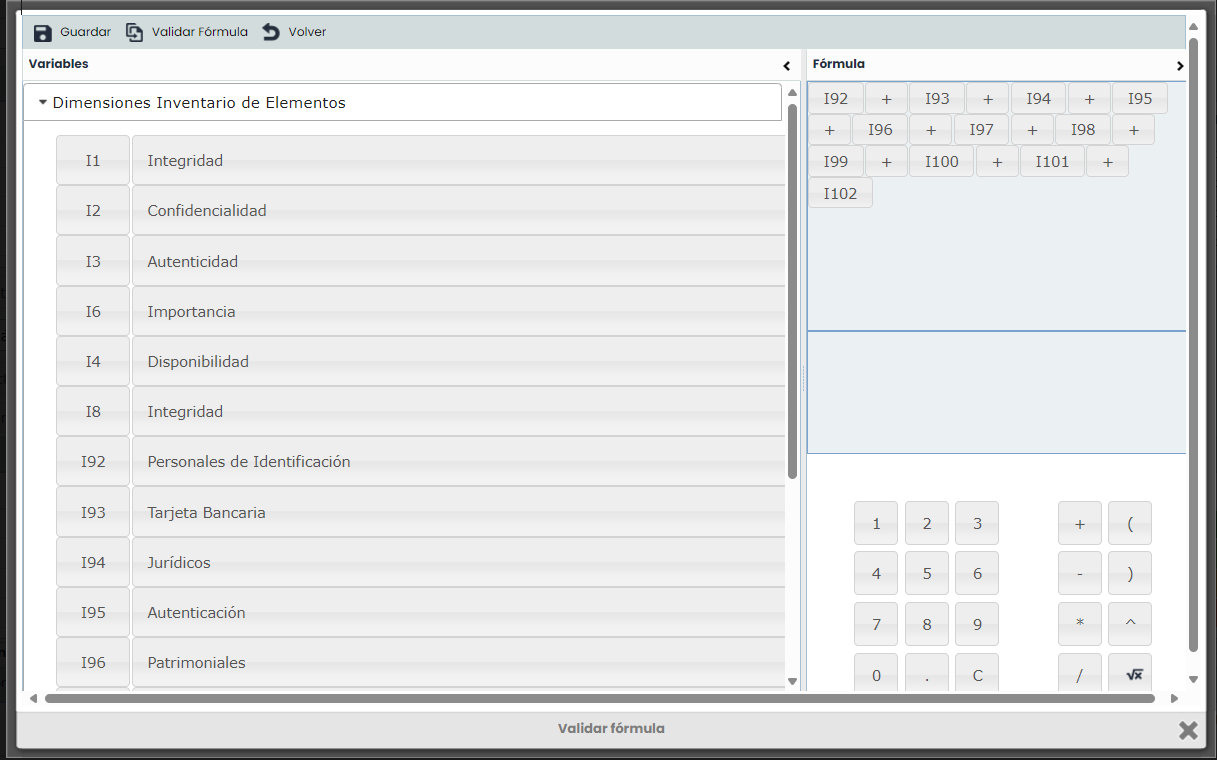Select the I102 token in formula

(840, 194)
